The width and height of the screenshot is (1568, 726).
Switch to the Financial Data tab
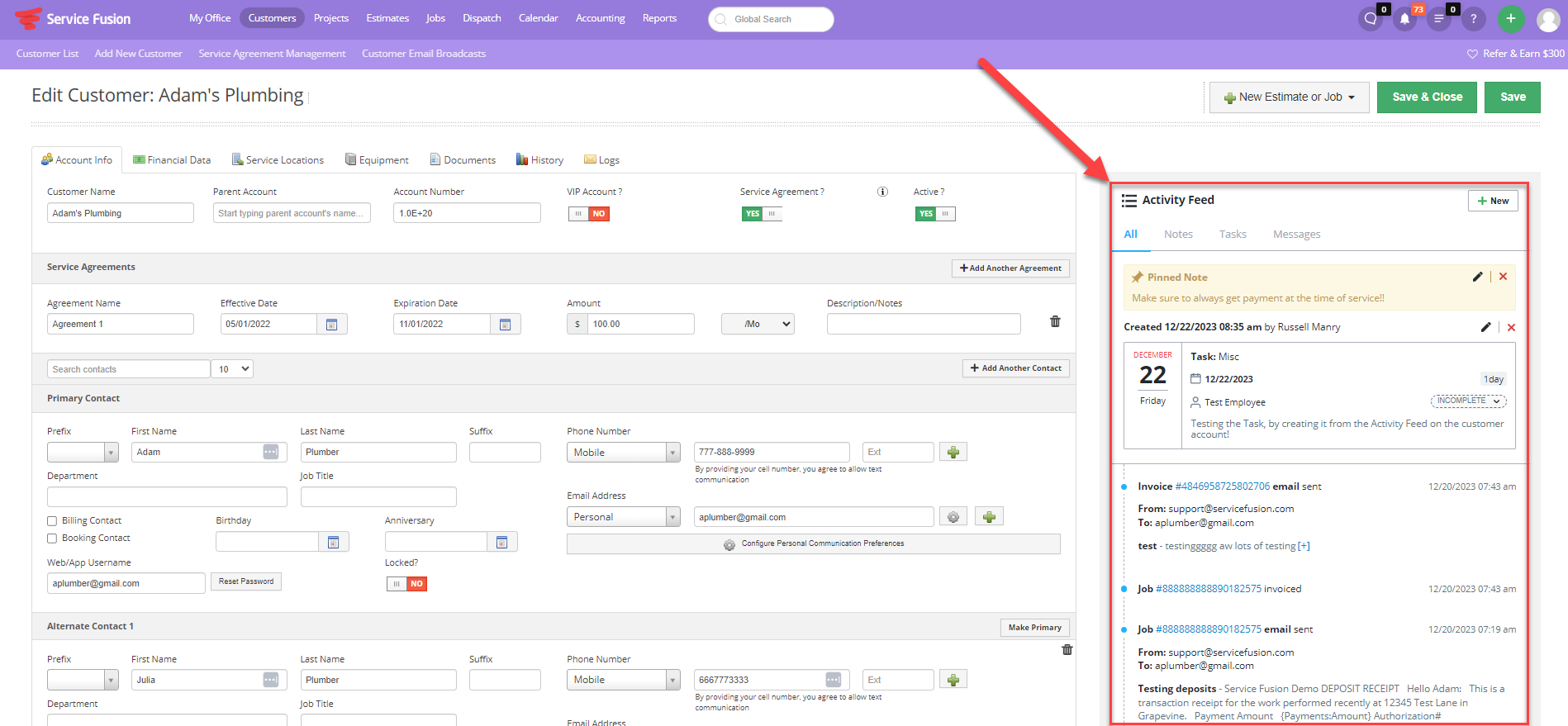tap(172, 160)
